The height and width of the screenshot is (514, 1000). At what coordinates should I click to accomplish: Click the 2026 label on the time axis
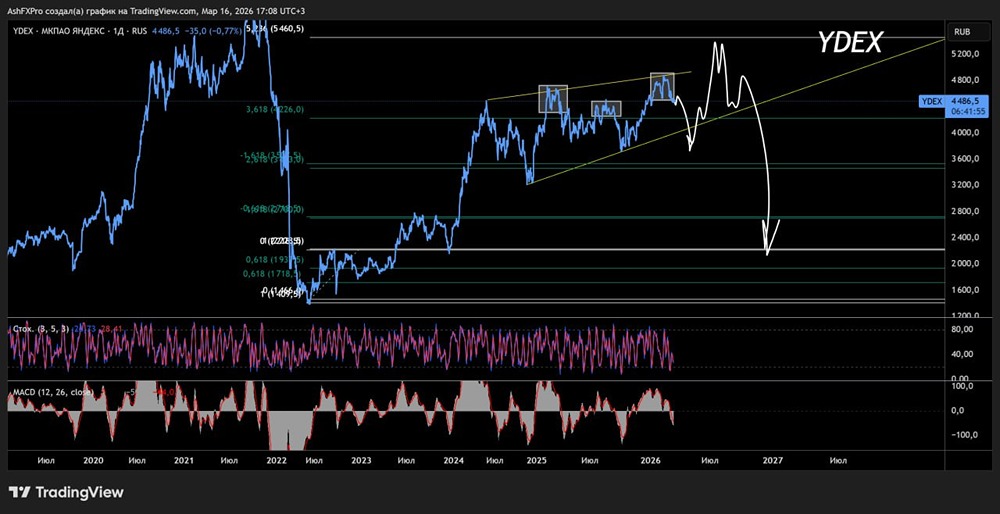pyautogui.click(x=650, y=460)
